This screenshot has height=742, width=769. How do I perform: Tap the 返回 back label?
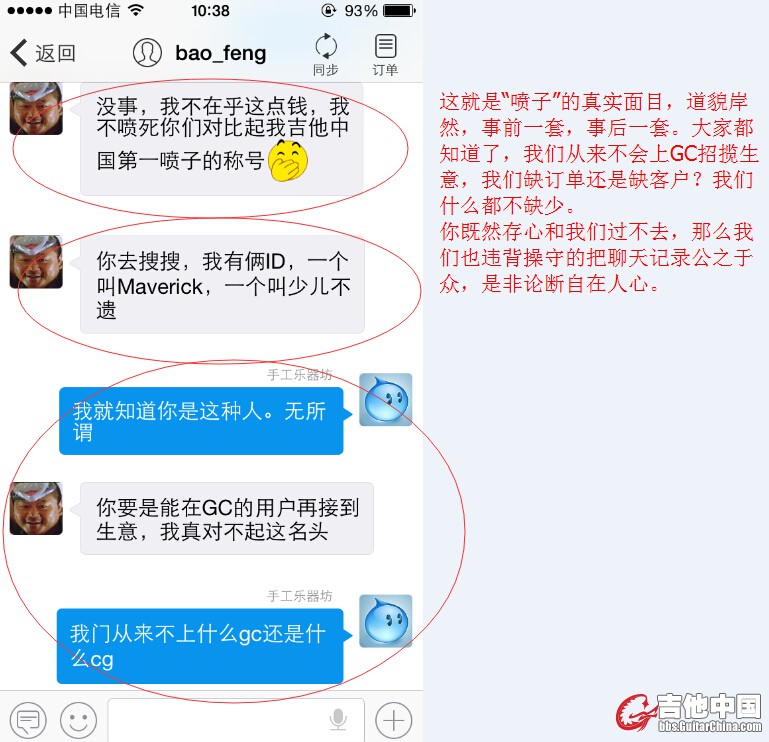(x=55, y=53)
